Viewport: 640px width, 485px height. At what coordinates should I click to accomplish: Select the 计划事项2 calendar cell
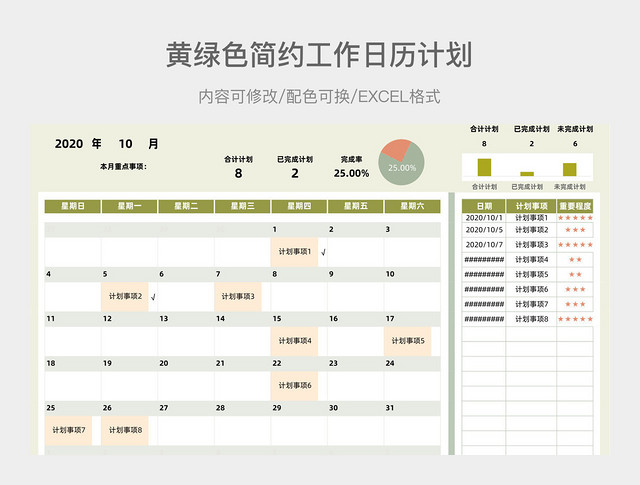pos(125,296)
